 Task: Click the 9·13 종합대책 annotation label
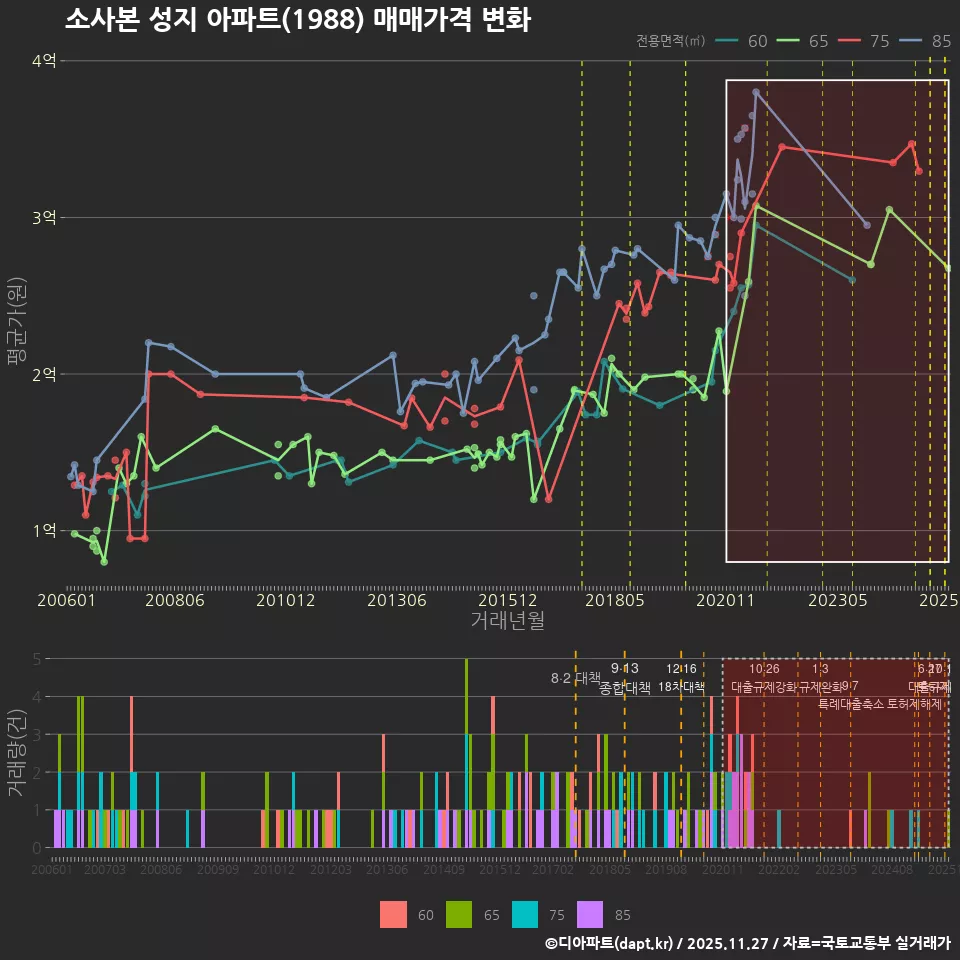(625, 678)
